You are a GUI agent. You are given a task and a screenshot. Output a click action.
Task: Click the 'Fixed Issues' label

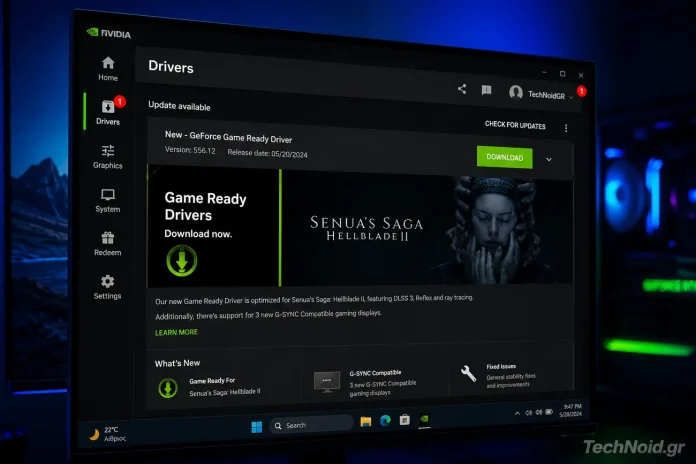501,367
